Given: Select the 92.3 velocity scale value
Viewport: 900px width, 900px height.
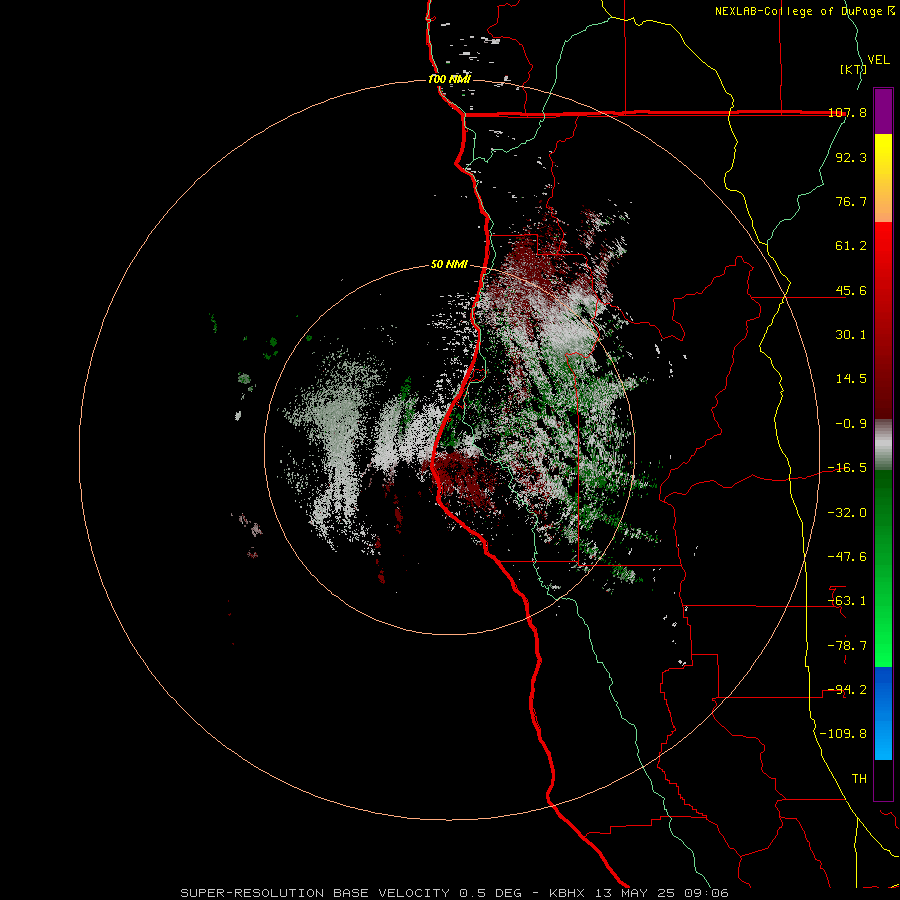Looking at the screenshot, I should coord(851,157).
